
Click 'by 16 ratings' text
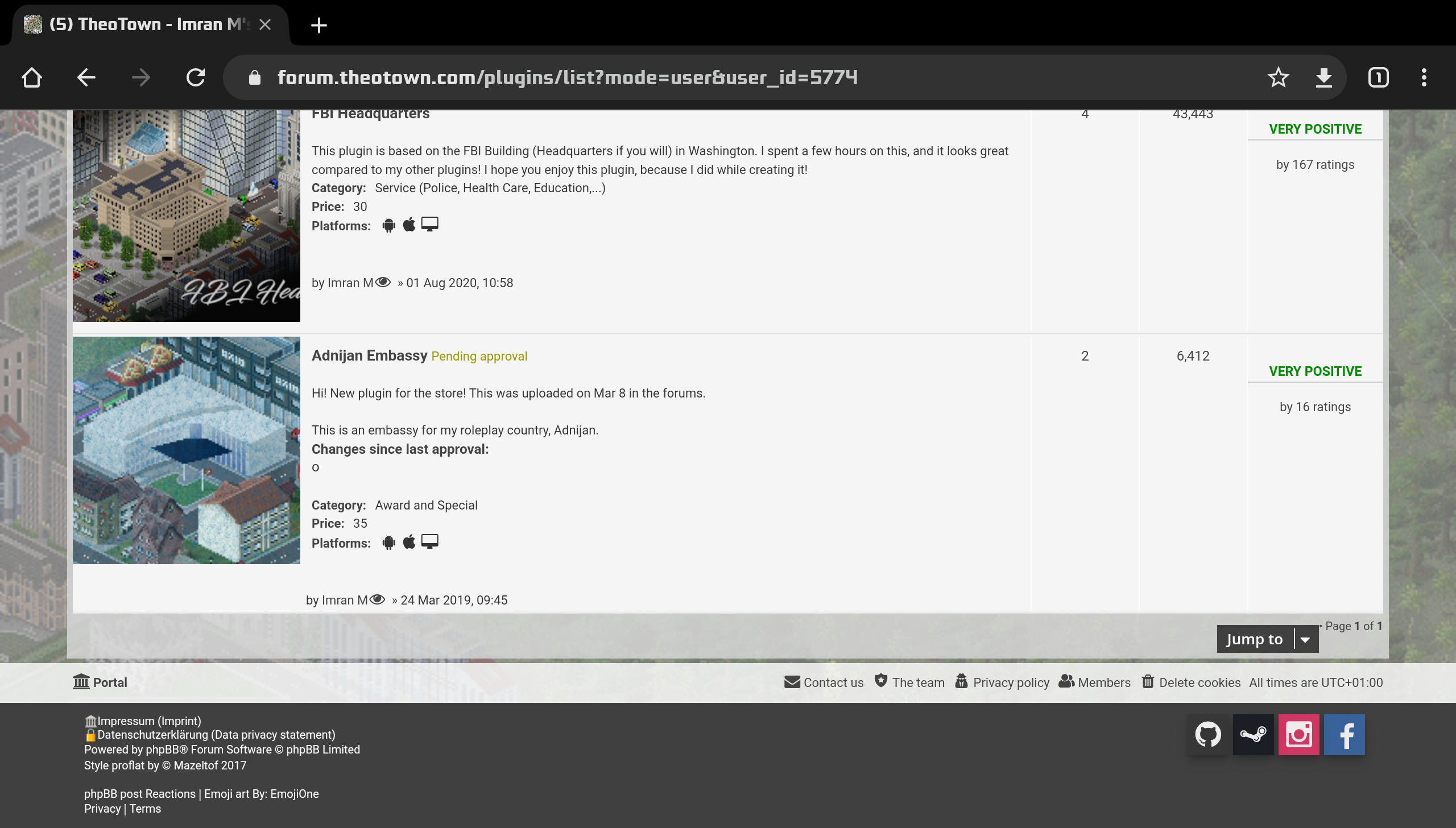coord(1315,407)
